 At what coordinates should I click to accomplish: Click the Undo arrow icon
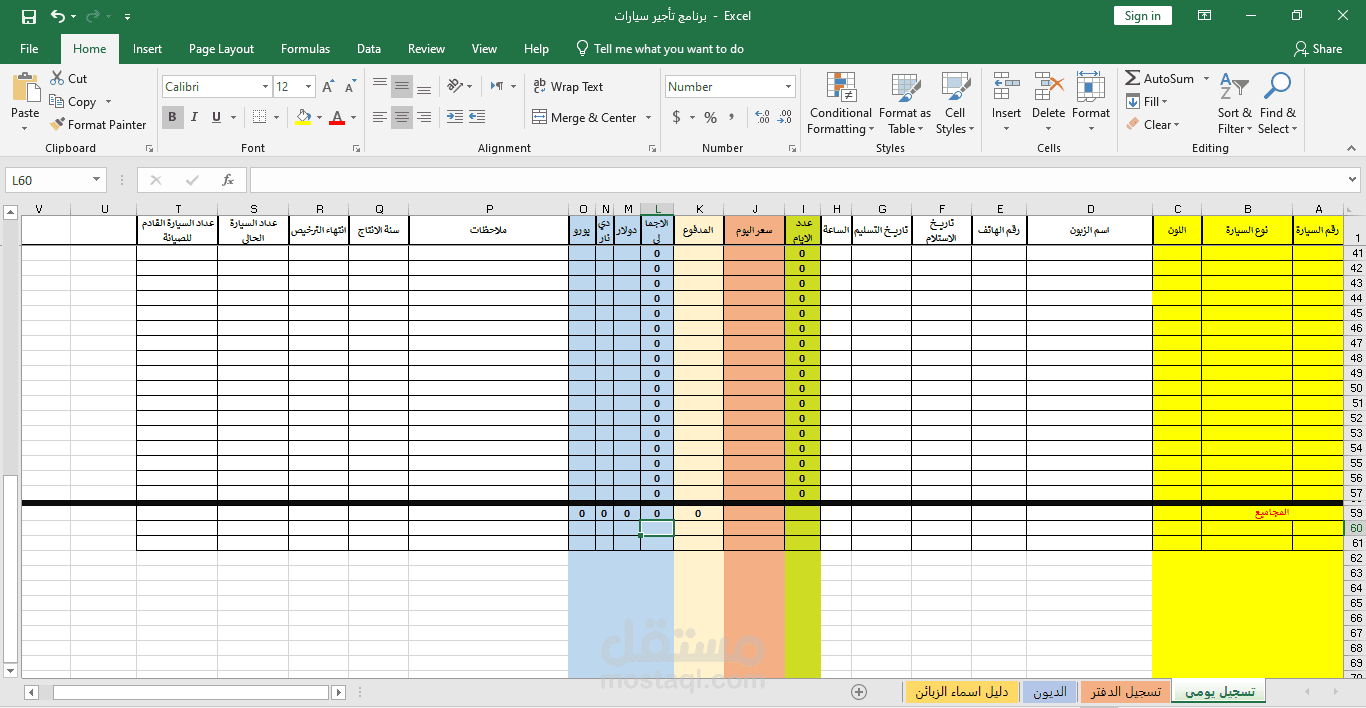[58, 16]
